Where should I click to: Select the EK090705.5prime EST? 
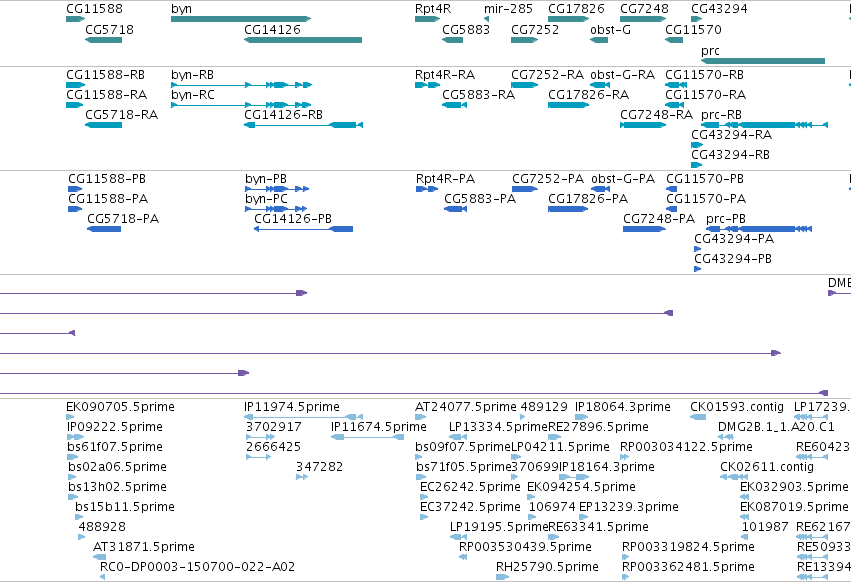pos(70,417)
